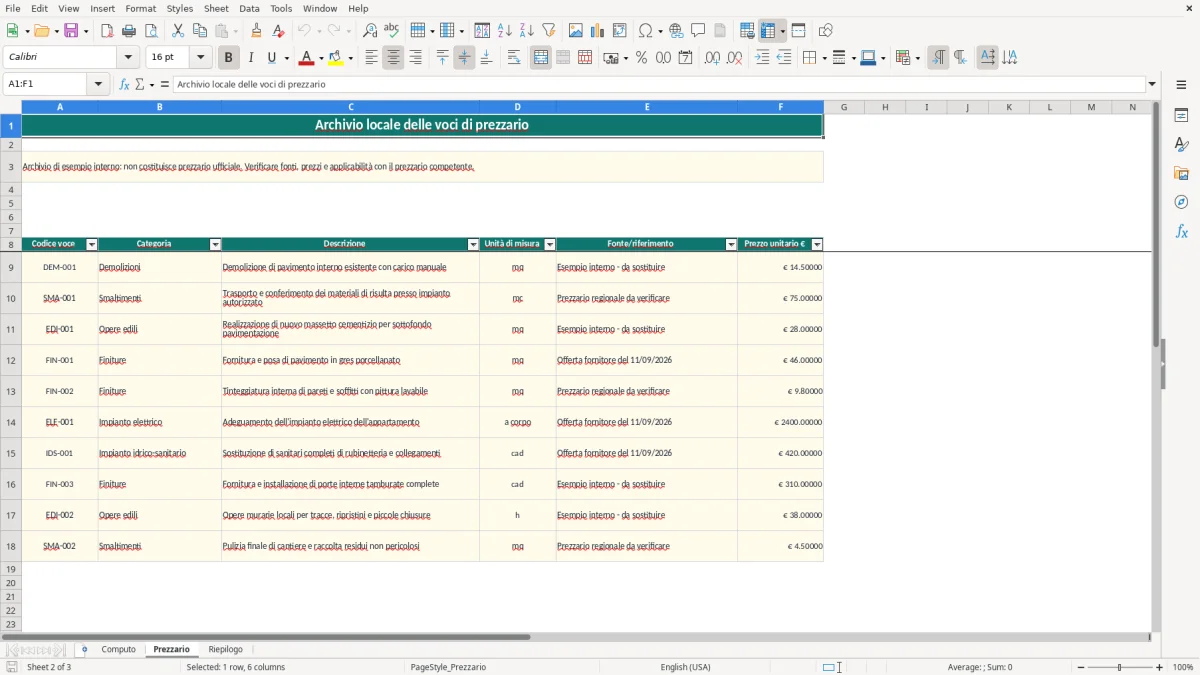Screen dimensions: 1200x675
Task: Click column D header
Action: (518, 107)
